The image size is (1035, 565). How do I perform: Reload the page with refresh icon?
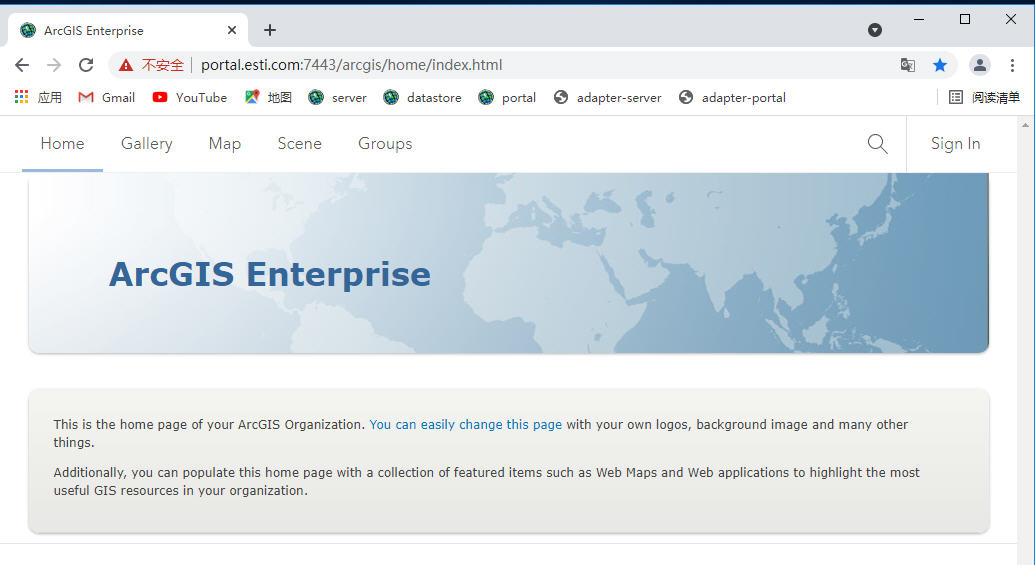(x=86, y=65)
